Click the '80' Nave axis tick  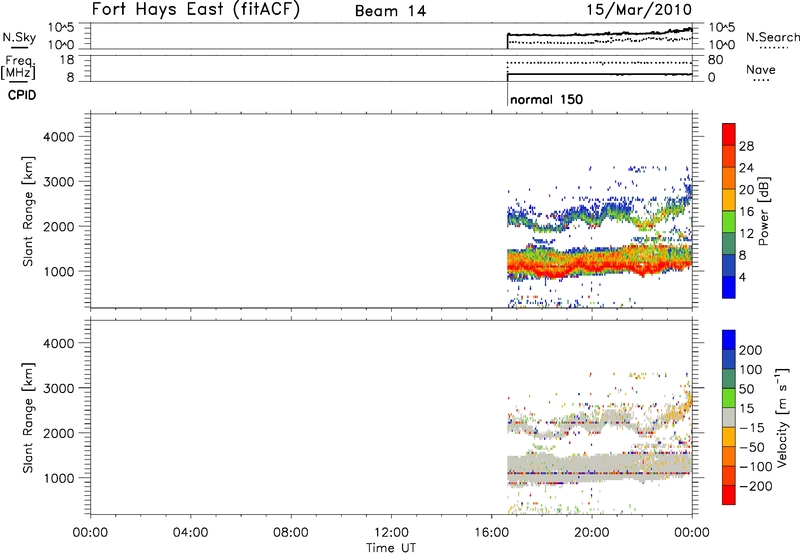[x=715, y=60]
